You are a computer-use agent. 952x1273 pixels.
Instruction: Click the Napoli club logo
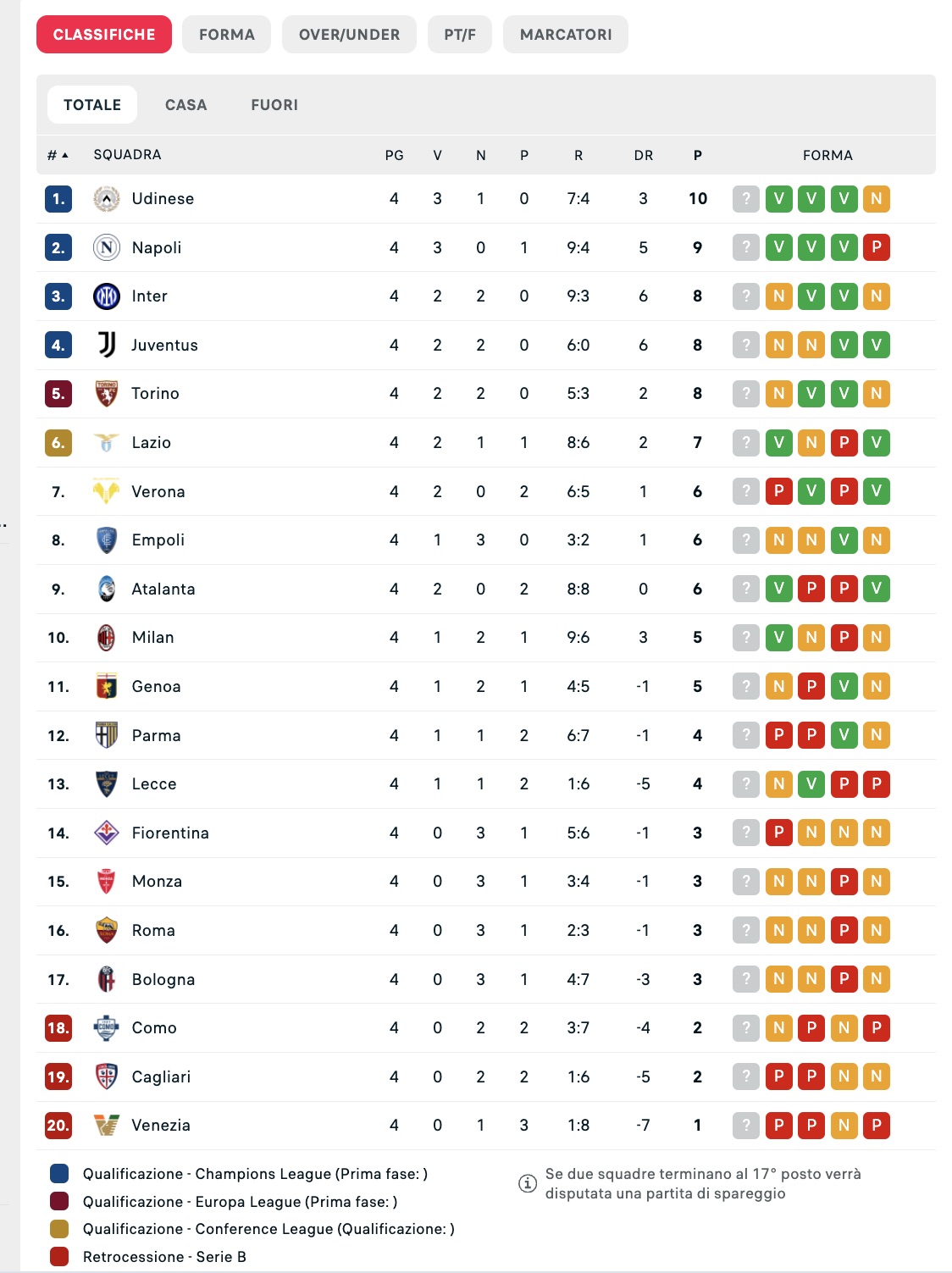click(106, 247)
